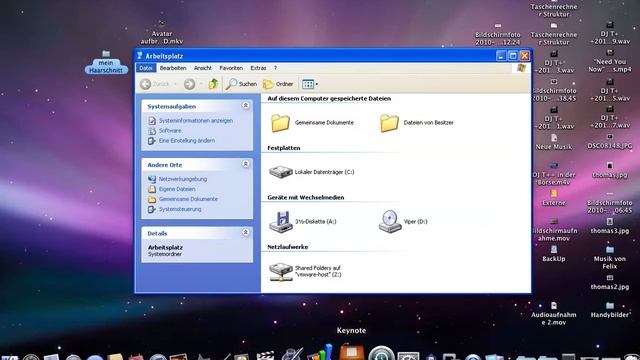
Task: Select thomas.jpg desktop file
Action: [x=610, y=170]
